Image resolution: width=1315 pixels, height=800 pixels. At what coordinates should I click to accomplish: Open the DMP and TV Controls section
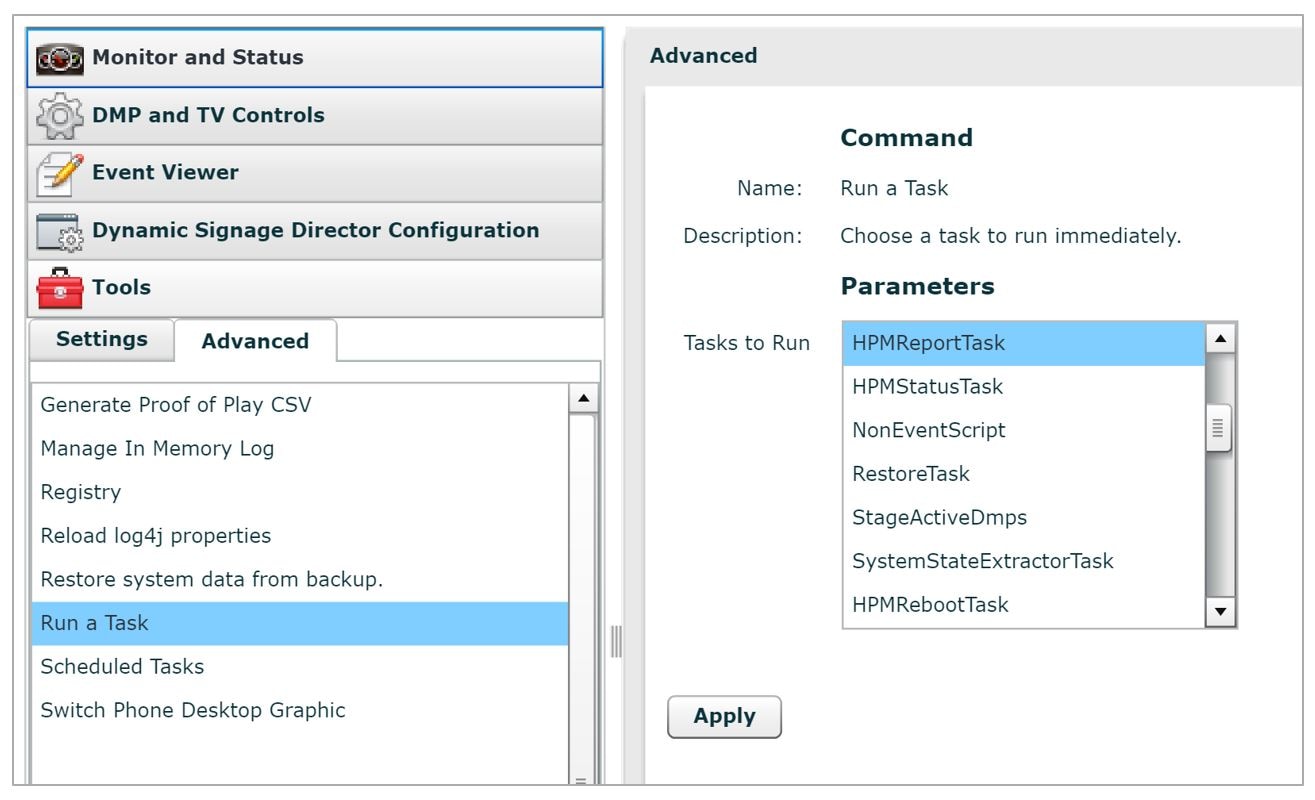[315, 116]
